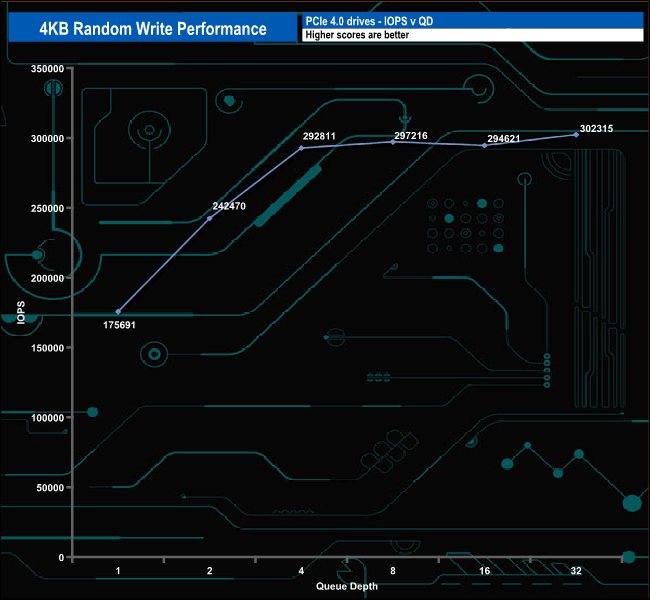Click the 0 y-axis label

click(61, 558)
